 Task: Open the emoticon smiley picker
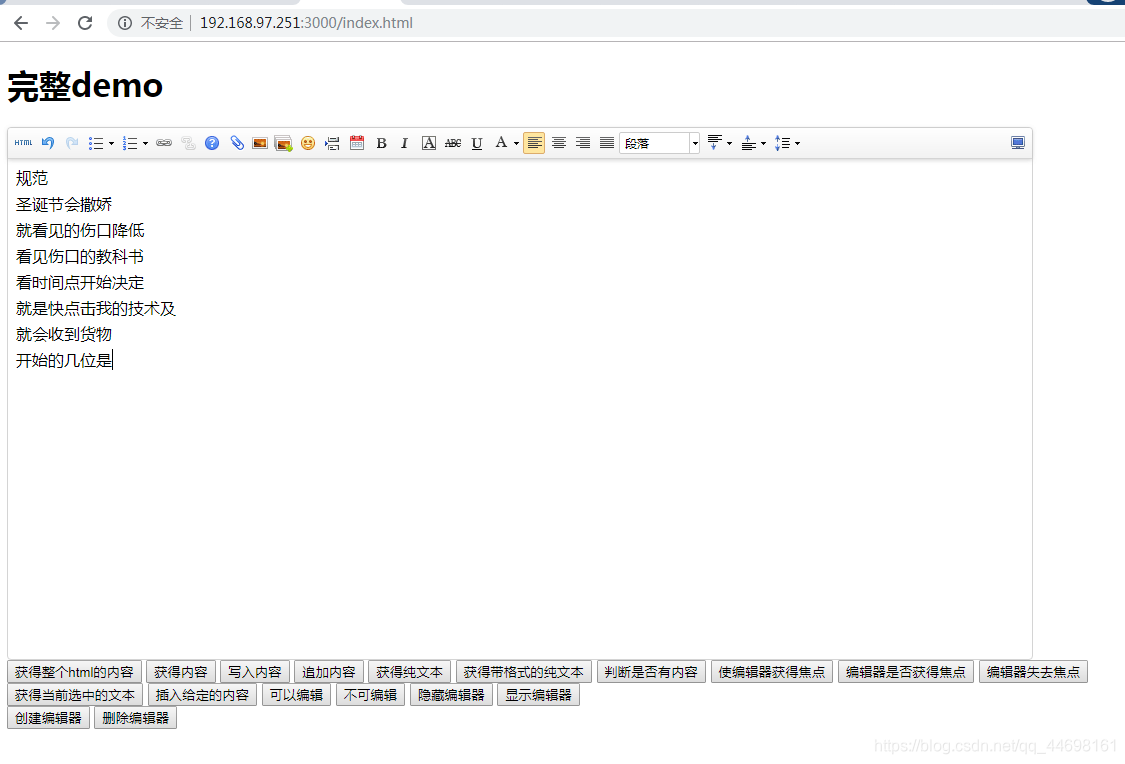[x=308, y=143]
